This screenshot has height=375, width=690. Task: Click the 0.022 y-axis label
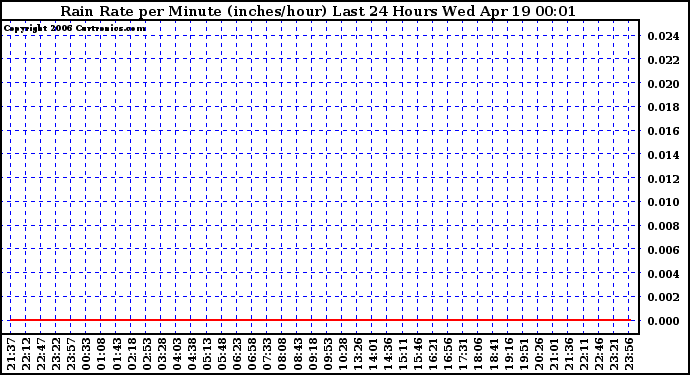click(x=663, y=60)
